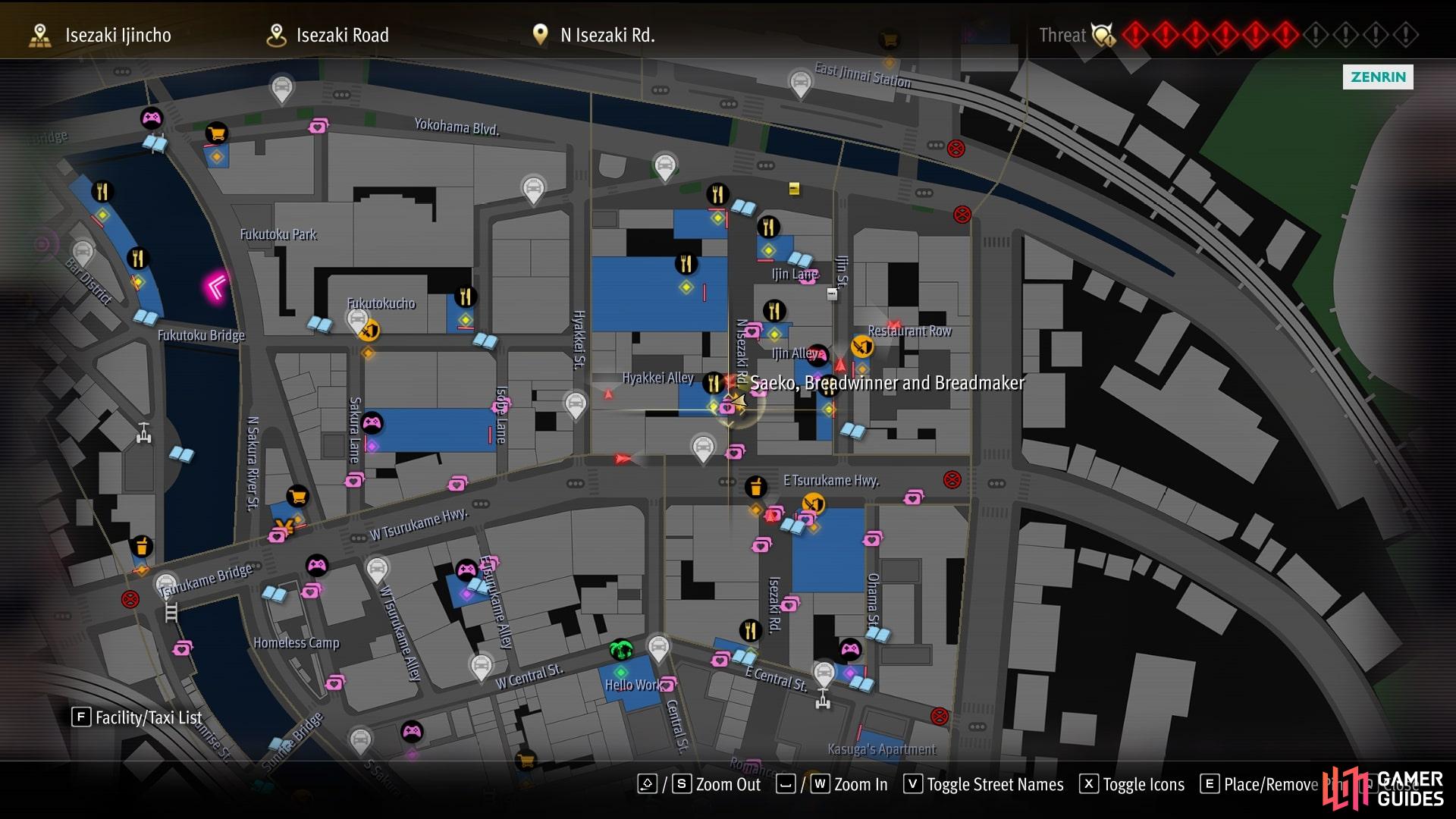Viewport: 1456px width, 819px height.
Task: Click the Threat level demon icon
Action: point(1103,35)
